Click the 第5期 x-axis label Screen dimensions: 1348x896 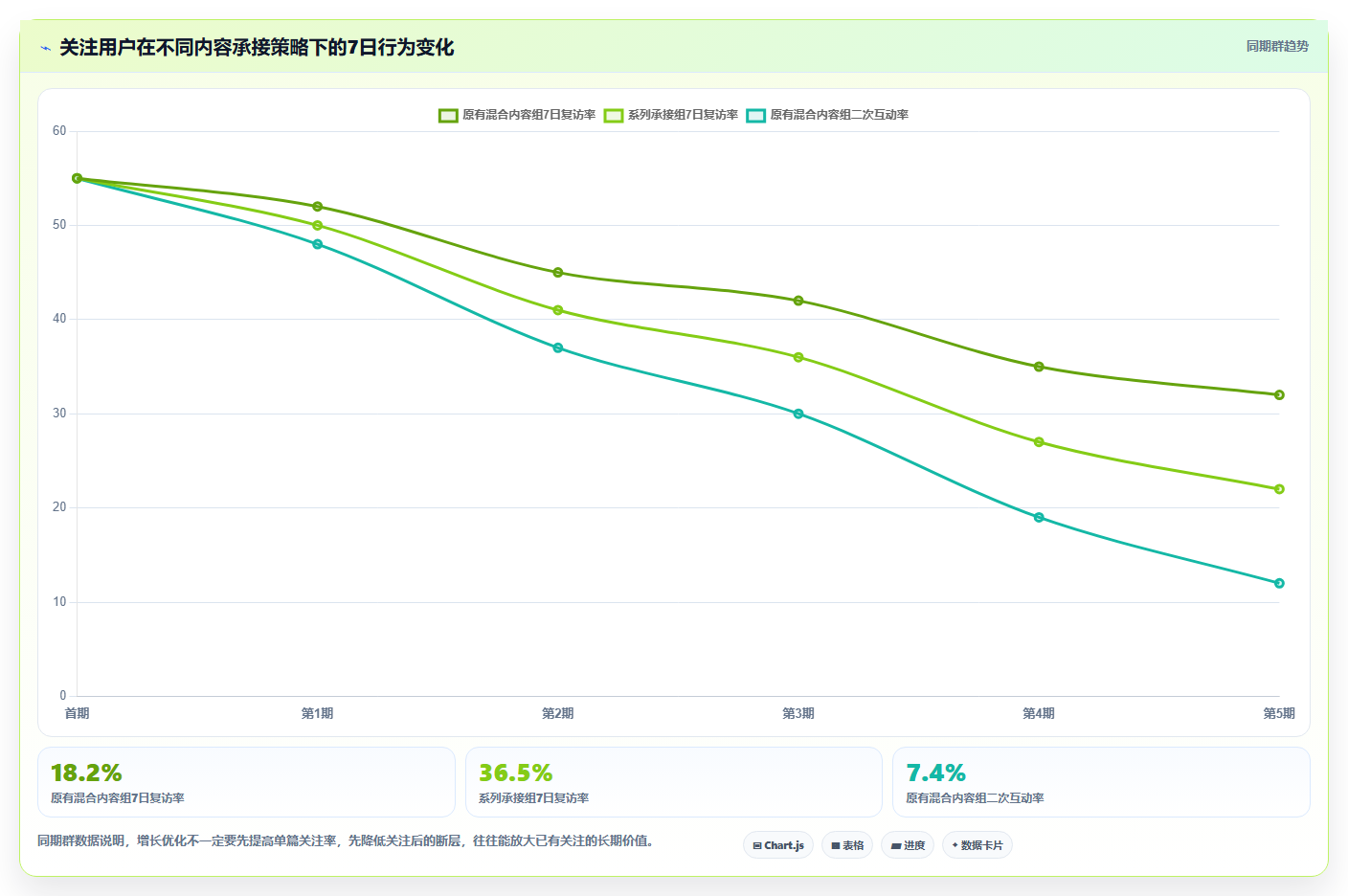tap(1279, 713)
